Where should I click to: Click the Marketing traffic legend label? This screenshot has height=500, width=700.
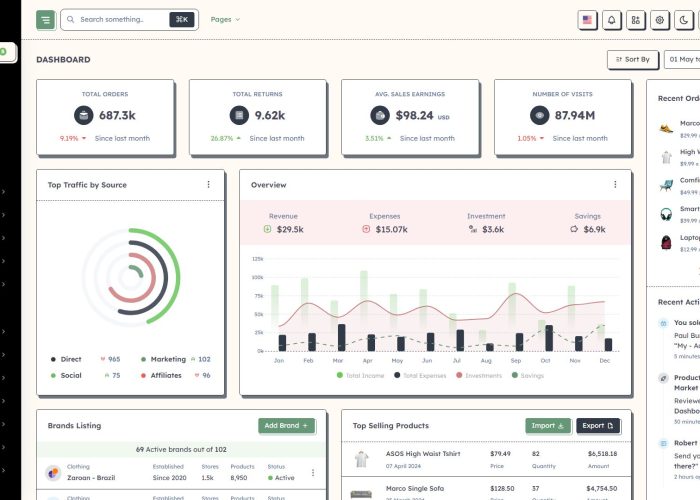(x=168, y=359)
